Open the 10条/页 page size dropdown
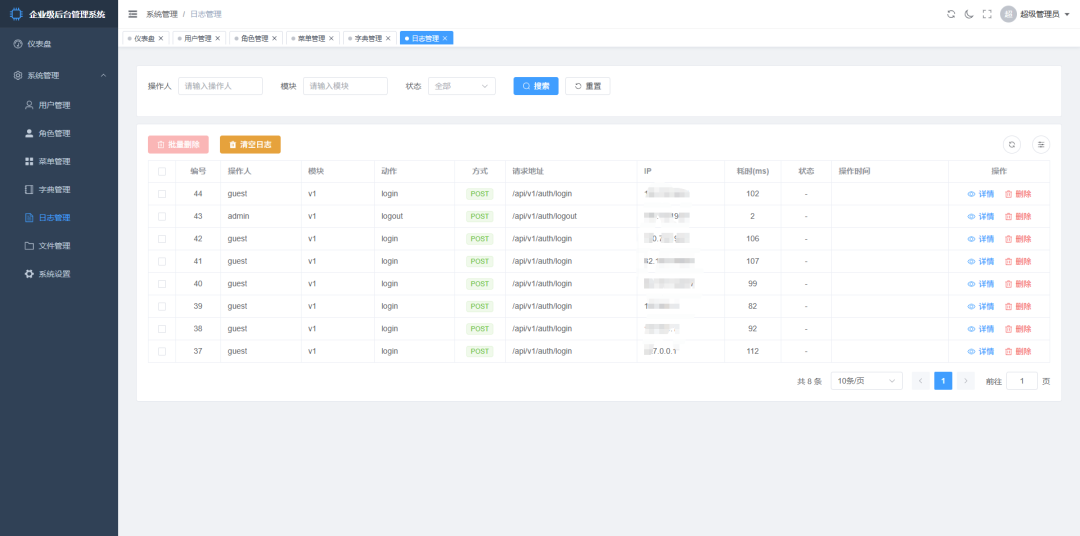Image resolution: width=1080 pixels, height=536 pixels. 866,381
